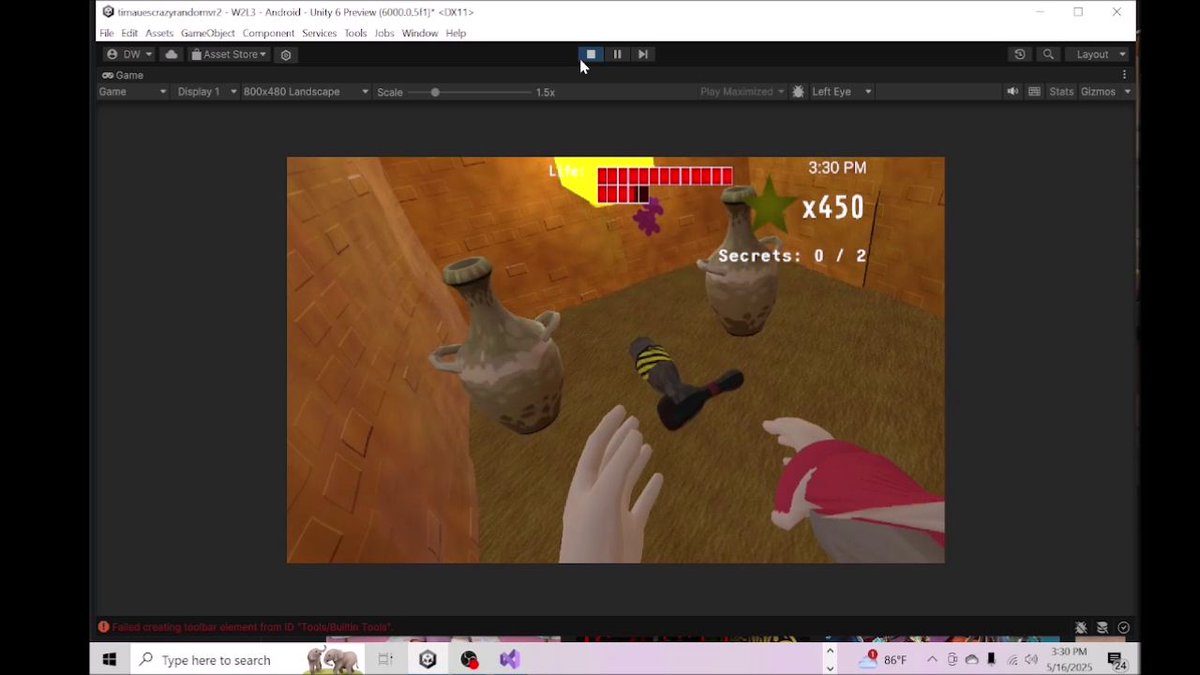Toggle the Stats overlay
This screenshot has width=1200, height=675.
click(x=1061, y=91)
